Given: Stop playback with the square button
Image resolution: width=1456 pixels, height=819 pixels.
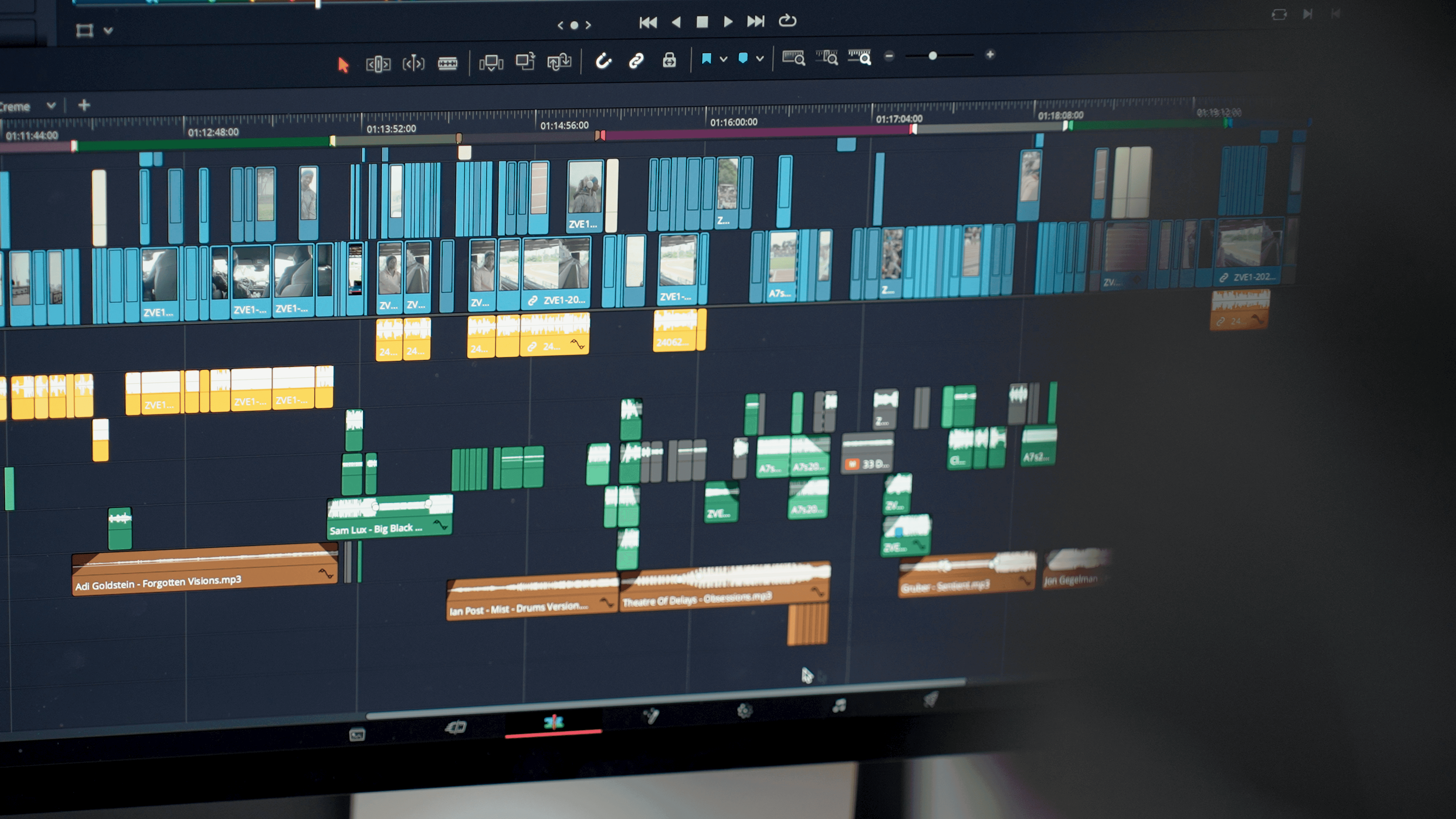Looking at the screenshot, I should 702,22.
